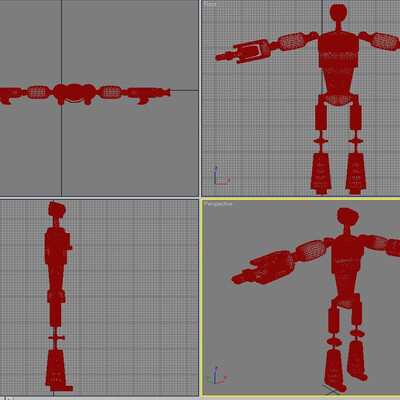Click the axis tripod in Perspective viewport

pyautogui.click(x=216, y=376)
